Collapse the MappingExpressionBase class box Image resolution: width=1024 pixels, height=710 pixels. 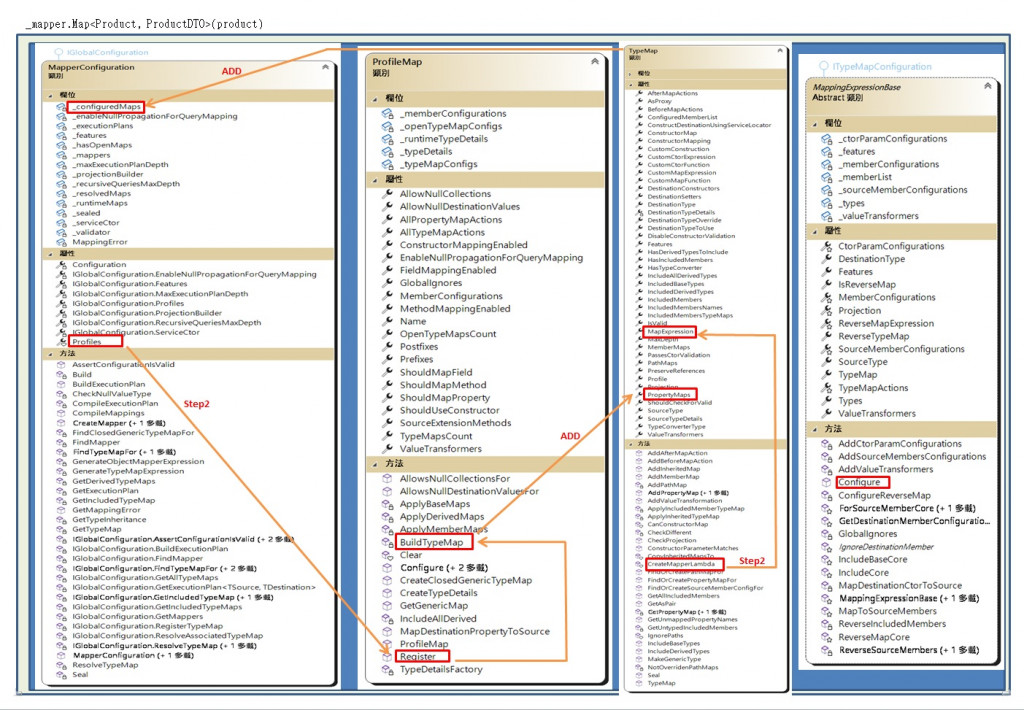[987, 86]
